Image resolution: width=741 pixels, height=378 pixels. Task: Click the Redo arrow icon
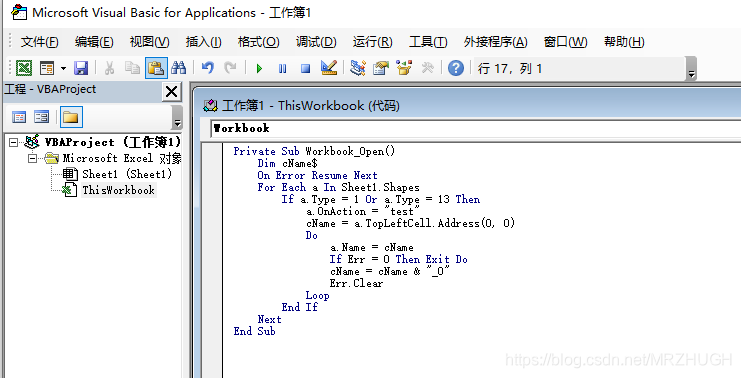pos(230,69)
